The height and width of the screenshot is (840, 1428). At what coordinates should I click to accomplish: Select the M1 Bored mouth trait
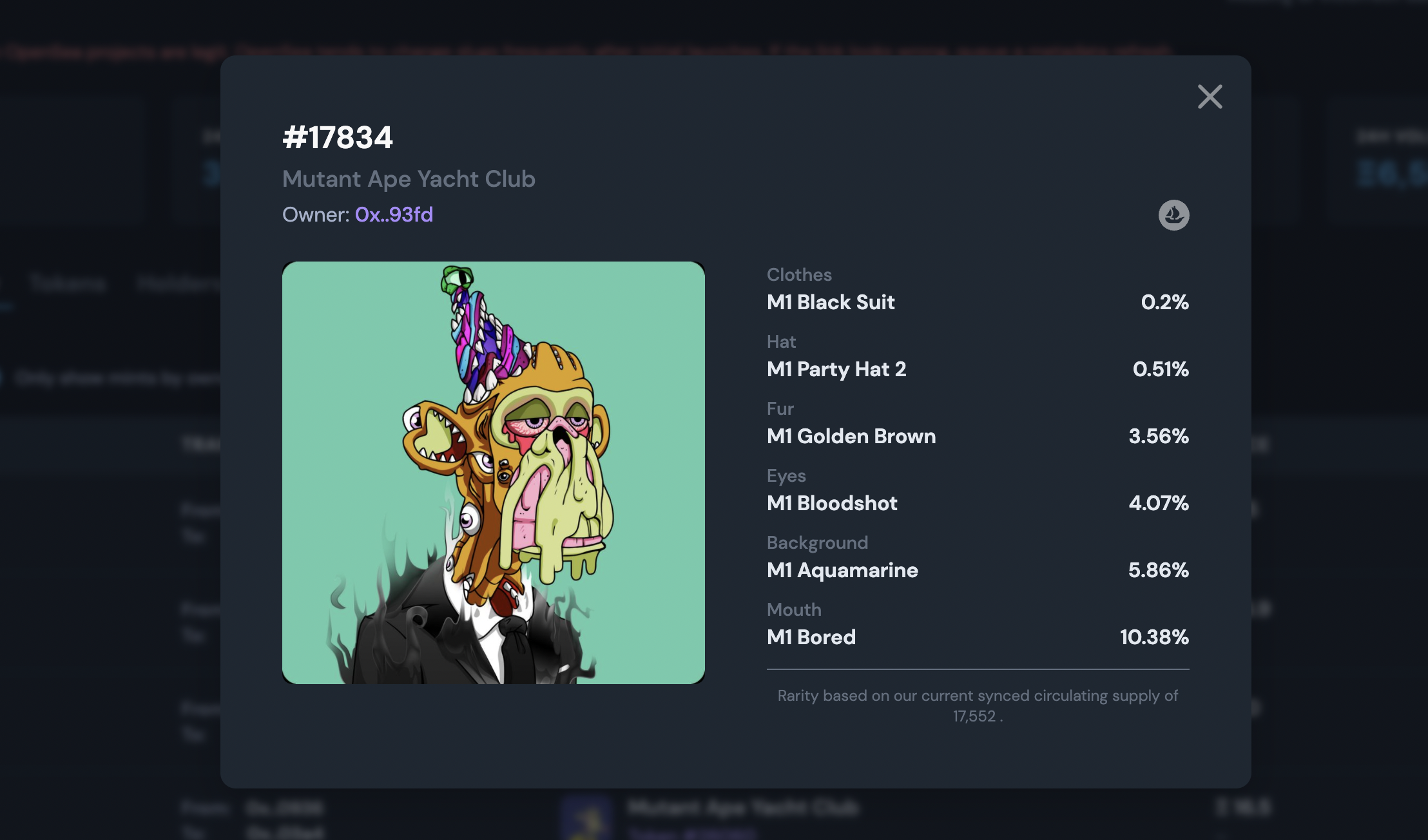point(811,637)
